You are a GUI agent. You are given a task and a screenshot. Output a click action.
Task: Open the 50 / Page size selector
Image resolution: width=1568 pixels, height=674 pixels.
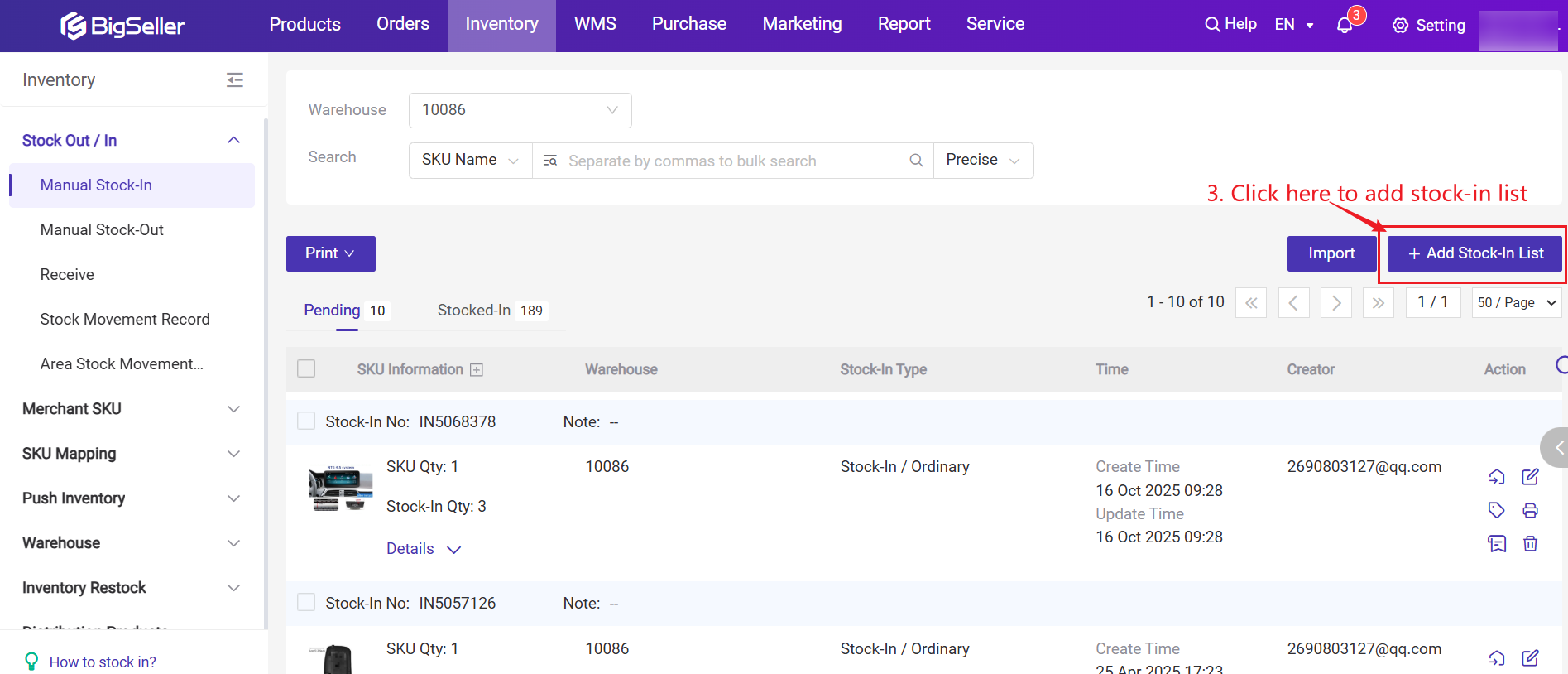point(1516,303)
